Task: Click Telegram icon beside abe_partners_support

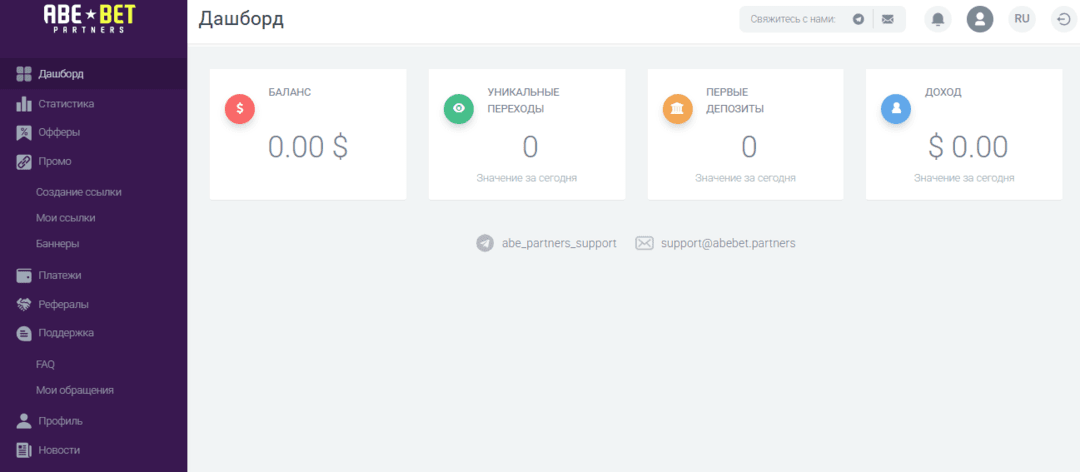Action: point(485,243)
